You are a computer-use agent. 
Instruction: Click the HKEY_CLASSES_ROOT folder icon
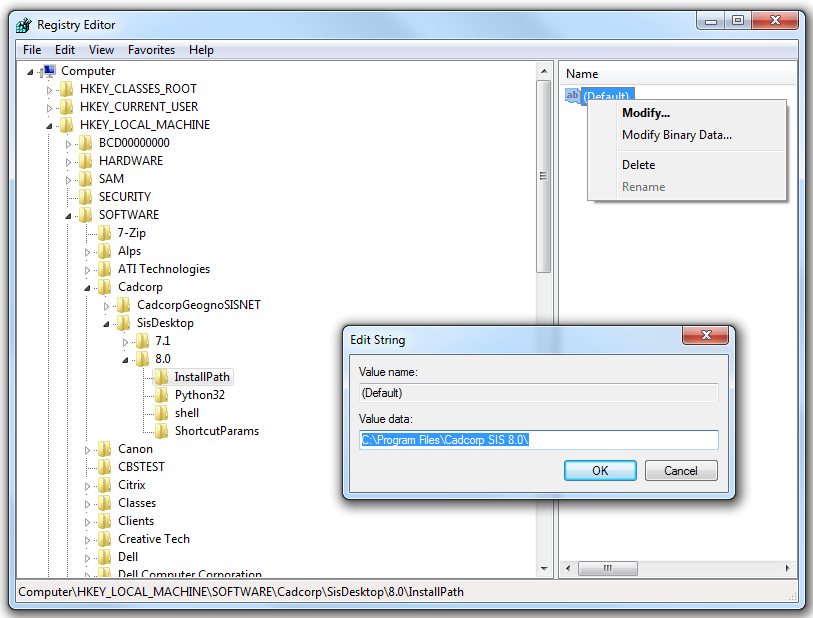point(66,89)
